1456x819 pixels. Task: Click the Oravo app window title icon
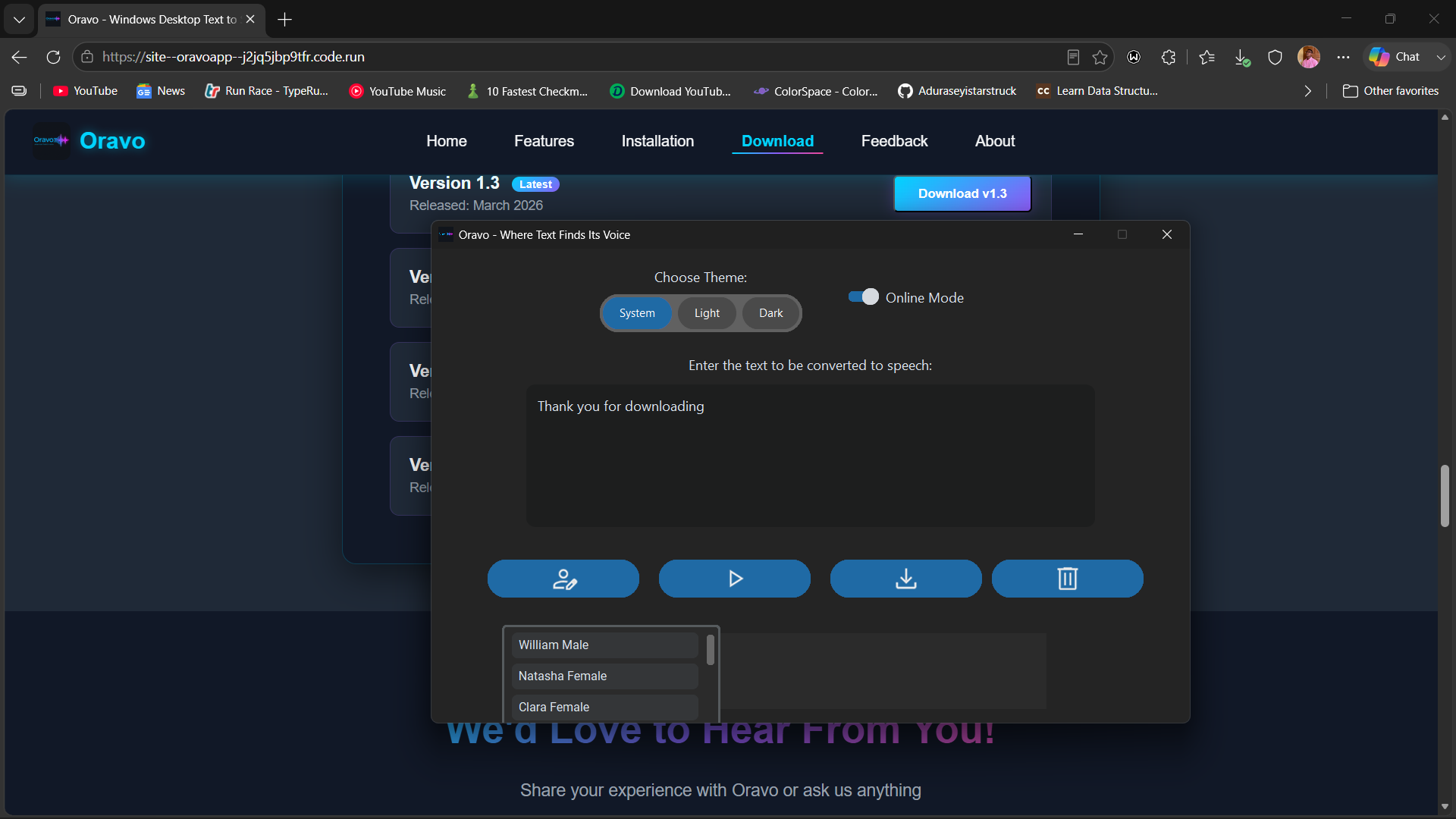tap(446, 234)
